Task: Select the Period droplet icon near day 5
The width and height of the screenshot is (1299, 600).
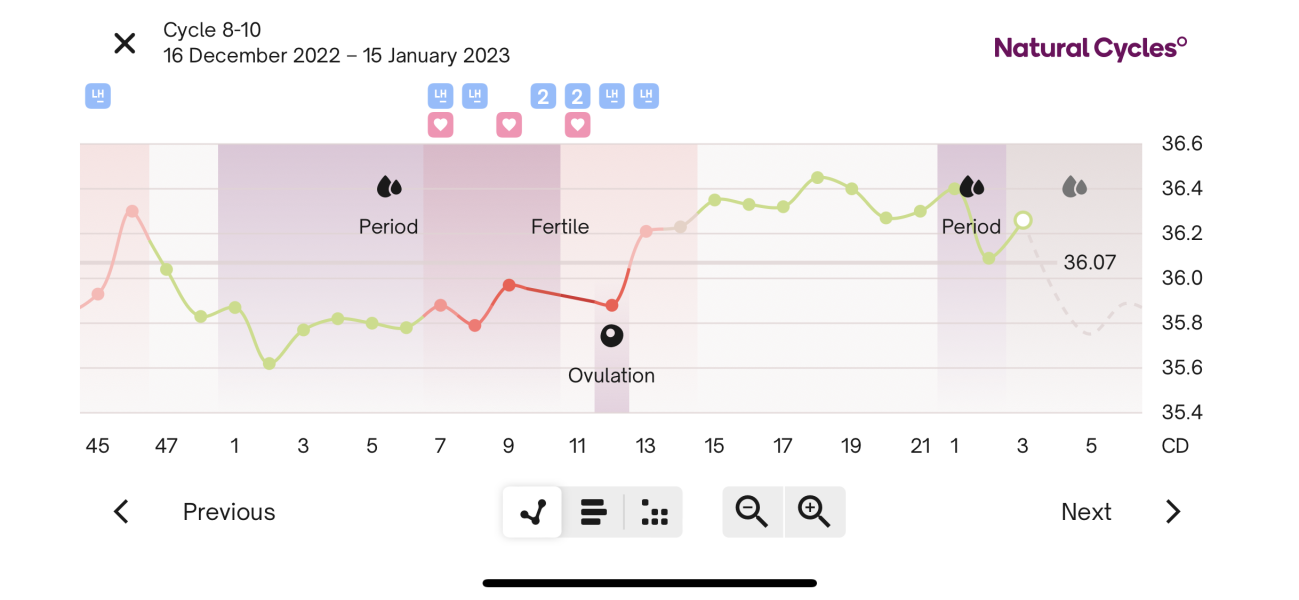Action: pyautogui.click(x=388, y=186)
